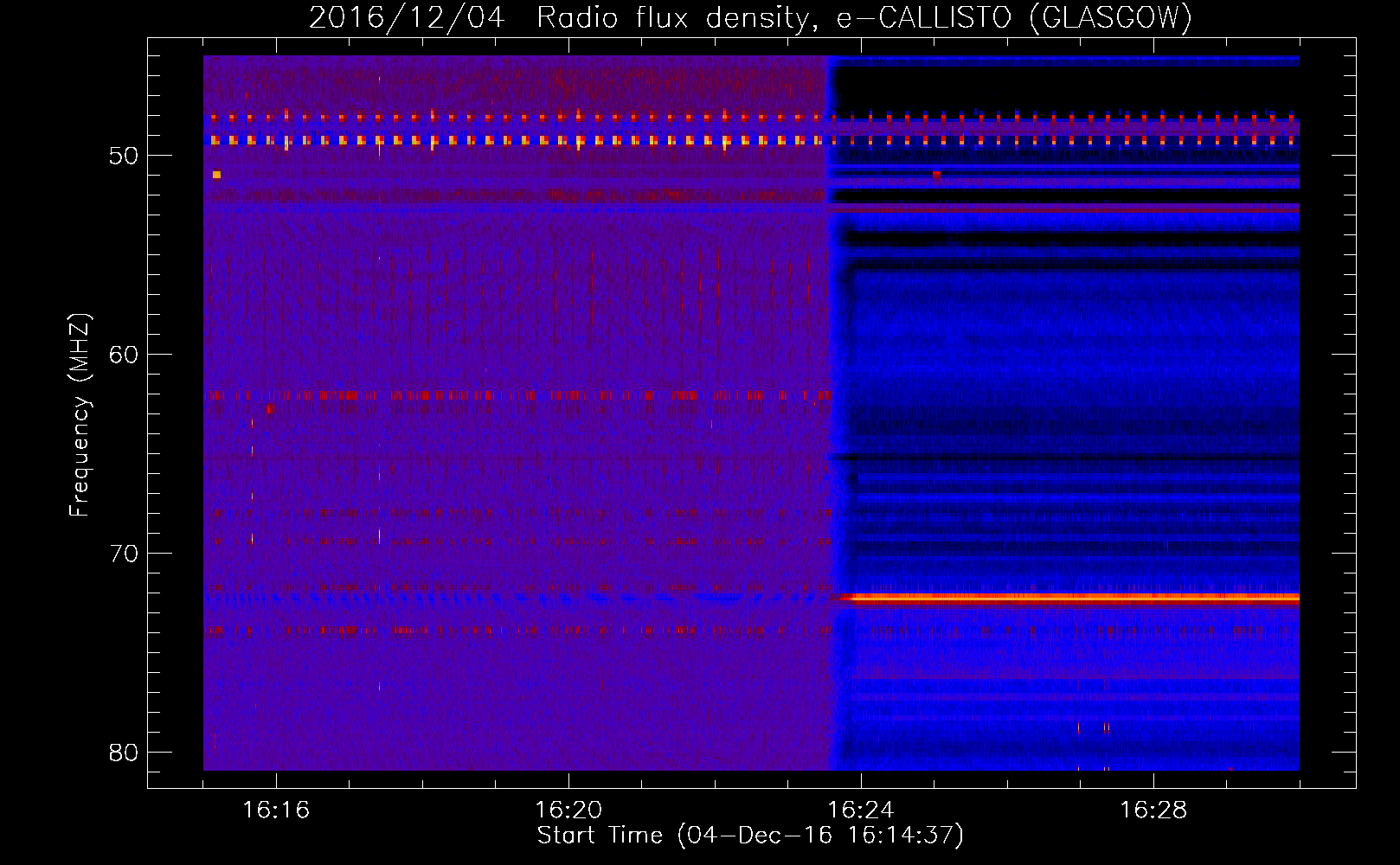Click the Start Time axis label
1400x865 pixels.
coord(750,836)
